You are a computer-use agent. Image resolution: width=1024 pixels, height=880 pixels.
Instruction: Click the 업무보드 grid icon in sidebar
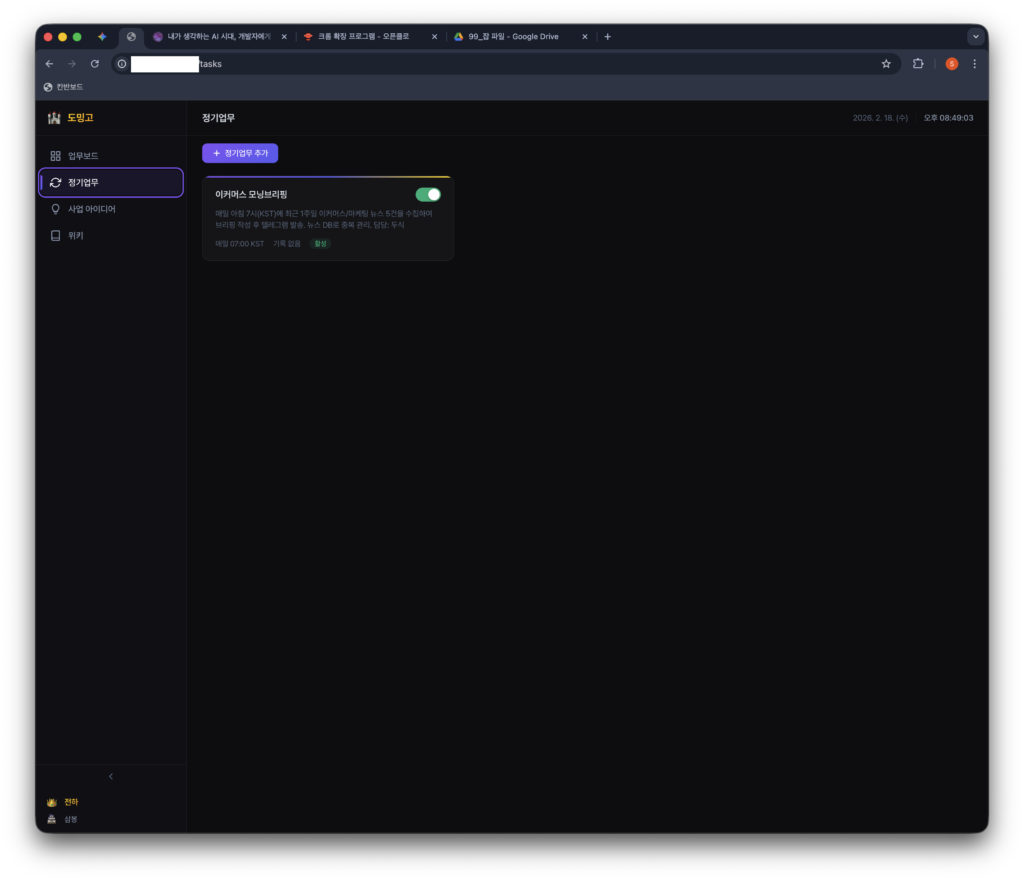56,156
